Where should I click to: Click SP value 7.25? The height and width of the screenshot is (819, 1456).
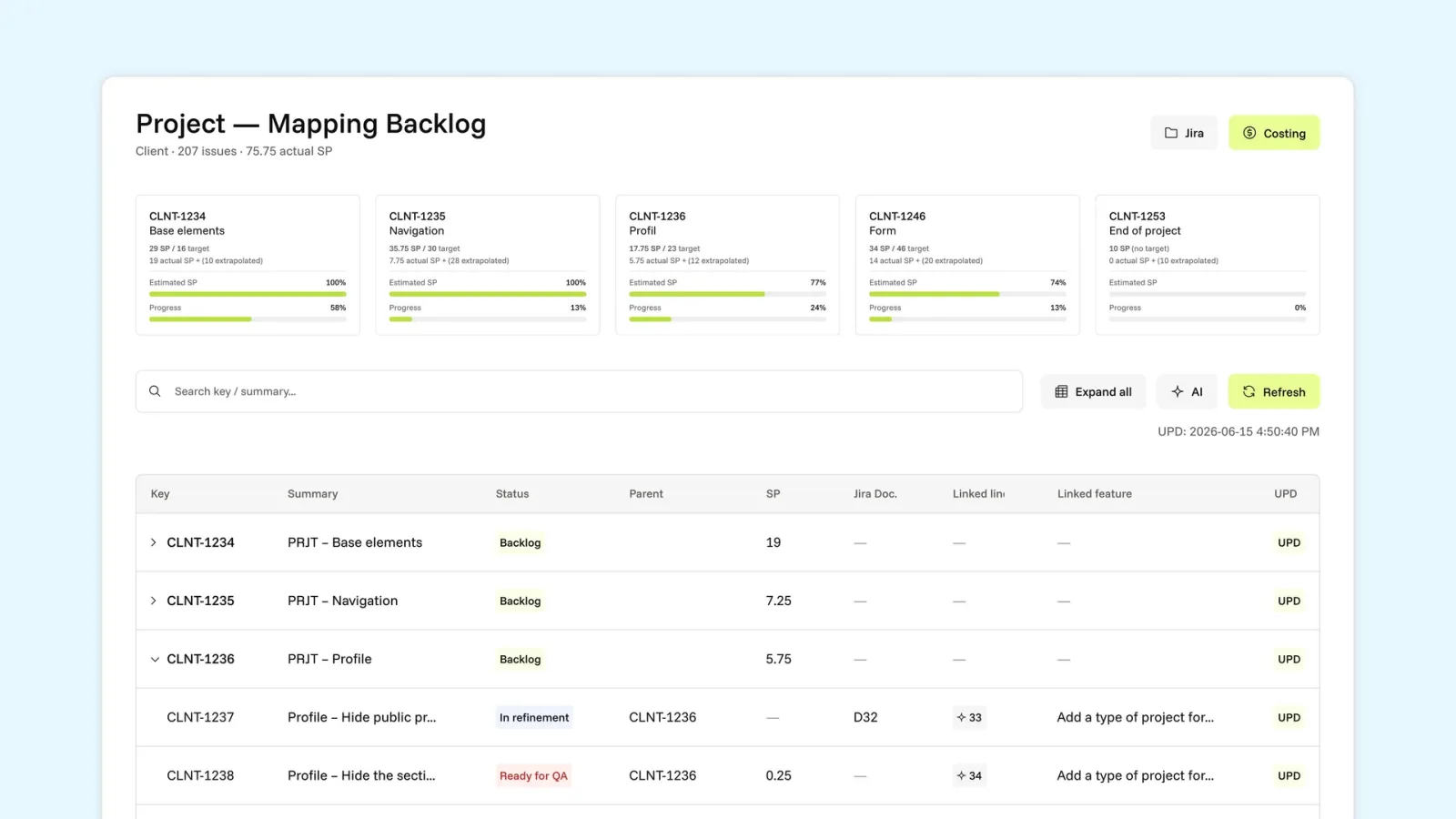pos(779,601)
